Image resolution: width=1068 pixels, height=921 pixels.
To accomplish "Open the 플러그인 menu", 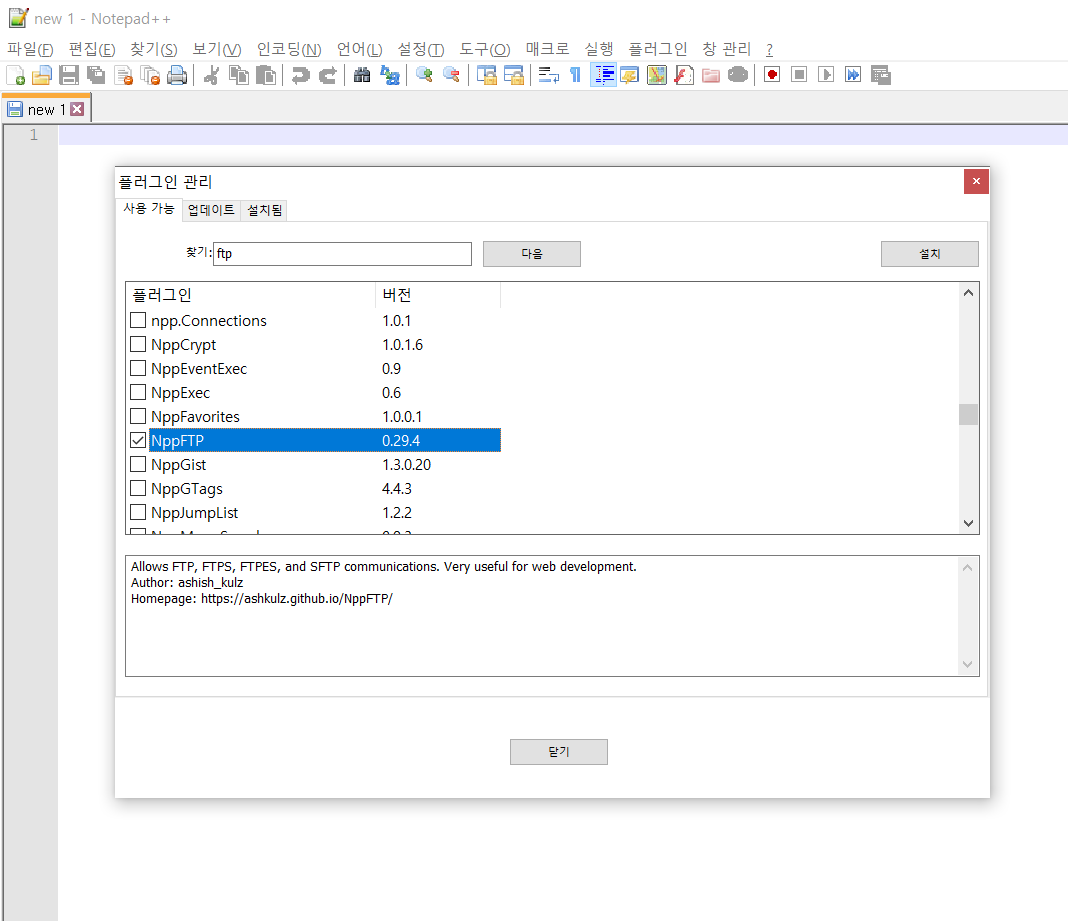I will coord(657,50).
